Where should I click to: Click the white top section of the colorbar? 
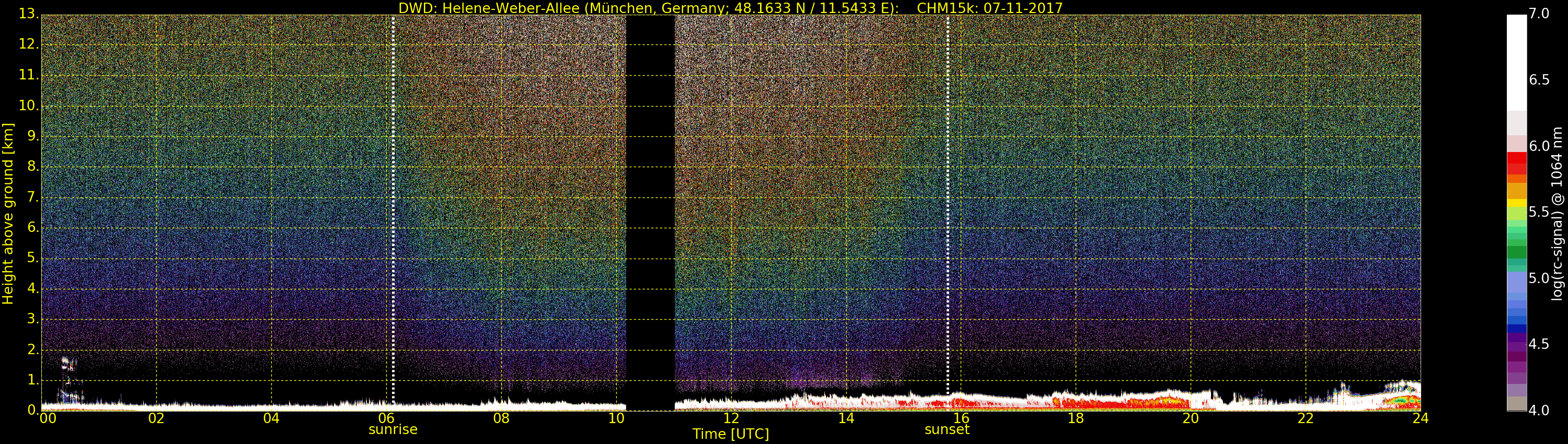click(1516, 61)
